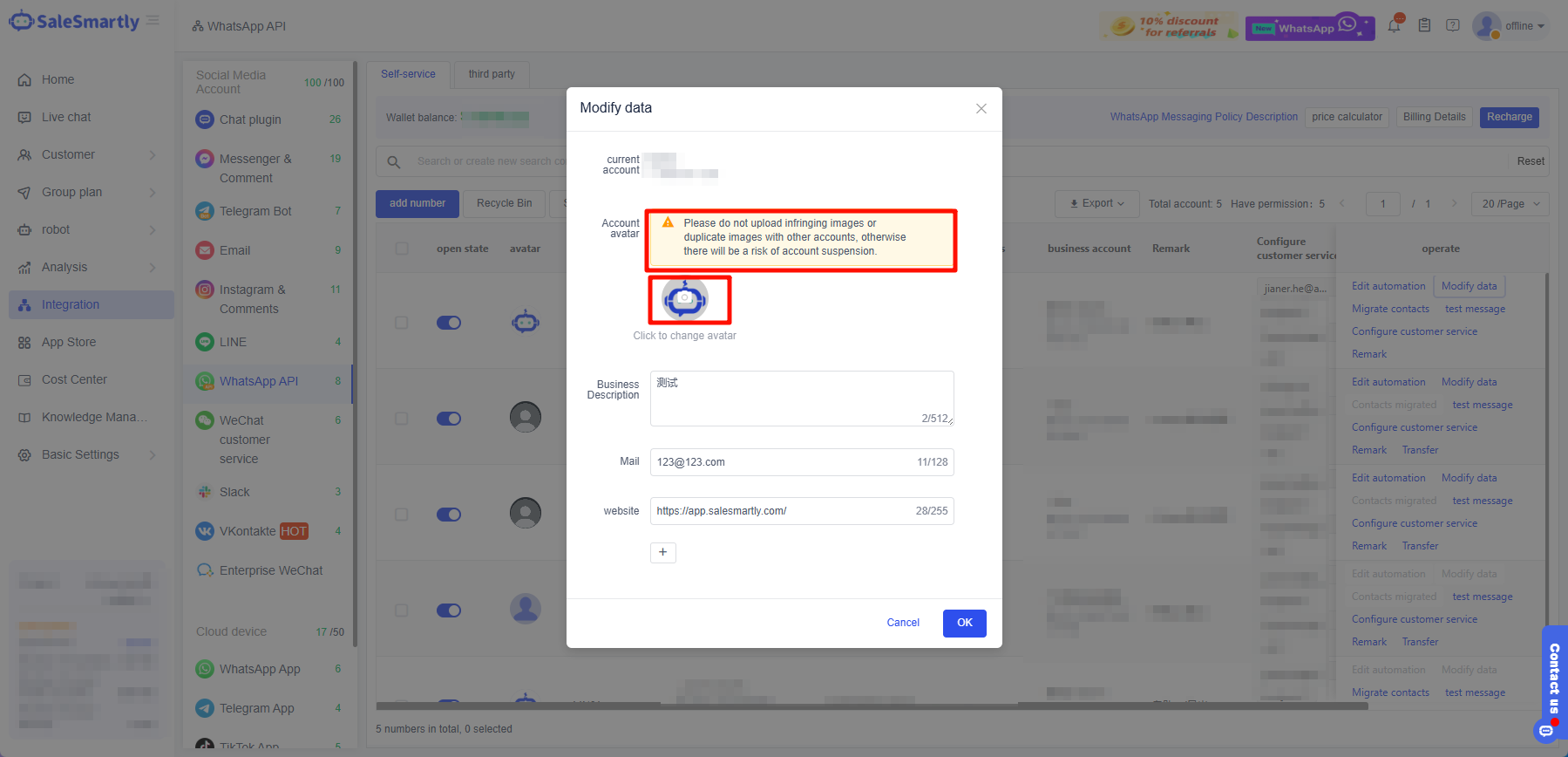1568x757 pixels.
Task: Go to the previous page arrow
Action: point(1342,204)
